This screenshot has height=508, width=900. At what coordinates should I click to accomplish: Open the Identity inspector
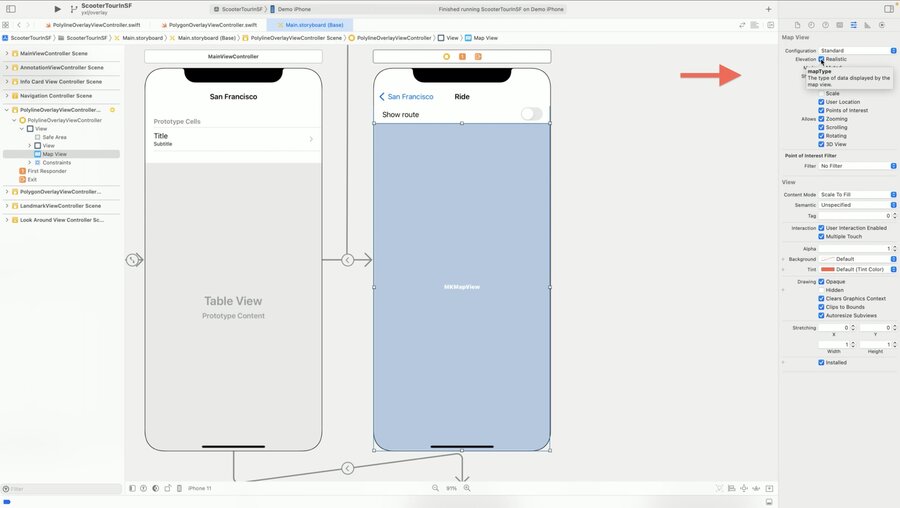(840, 25)
